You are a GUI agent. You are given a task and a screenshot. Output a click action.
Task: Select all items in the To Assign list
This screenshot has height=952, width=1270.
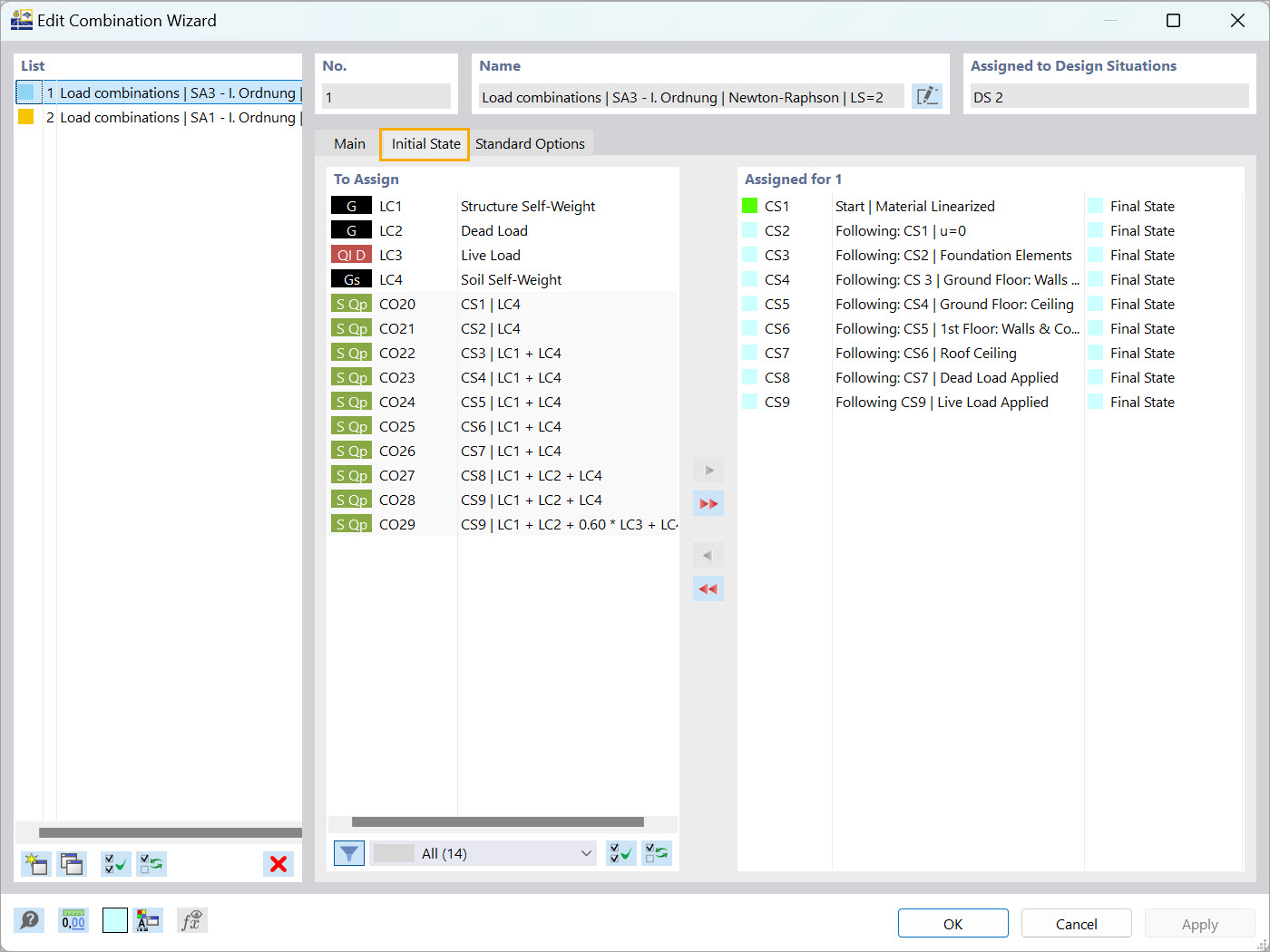tap(620, 852)
